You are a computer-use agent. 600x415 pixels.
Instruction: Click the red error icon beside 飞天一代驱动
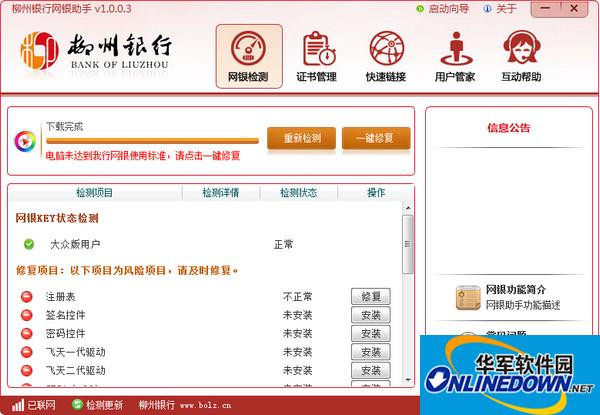click(26, 352)
